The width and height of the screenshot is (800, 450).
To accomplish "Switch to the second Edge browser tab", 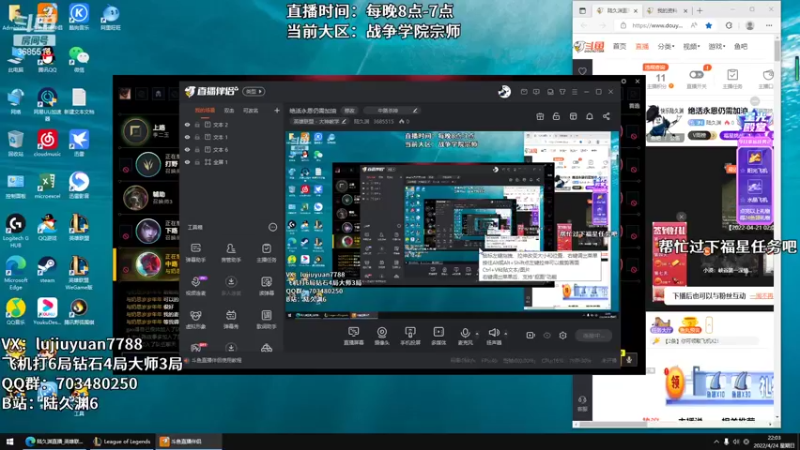I will point(666,10).
